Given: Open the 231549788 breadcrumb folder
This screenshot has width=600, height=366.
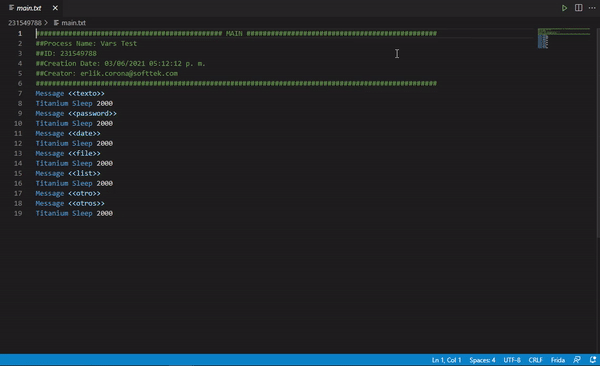Looking at the screenshot, I should coord(25,23).
